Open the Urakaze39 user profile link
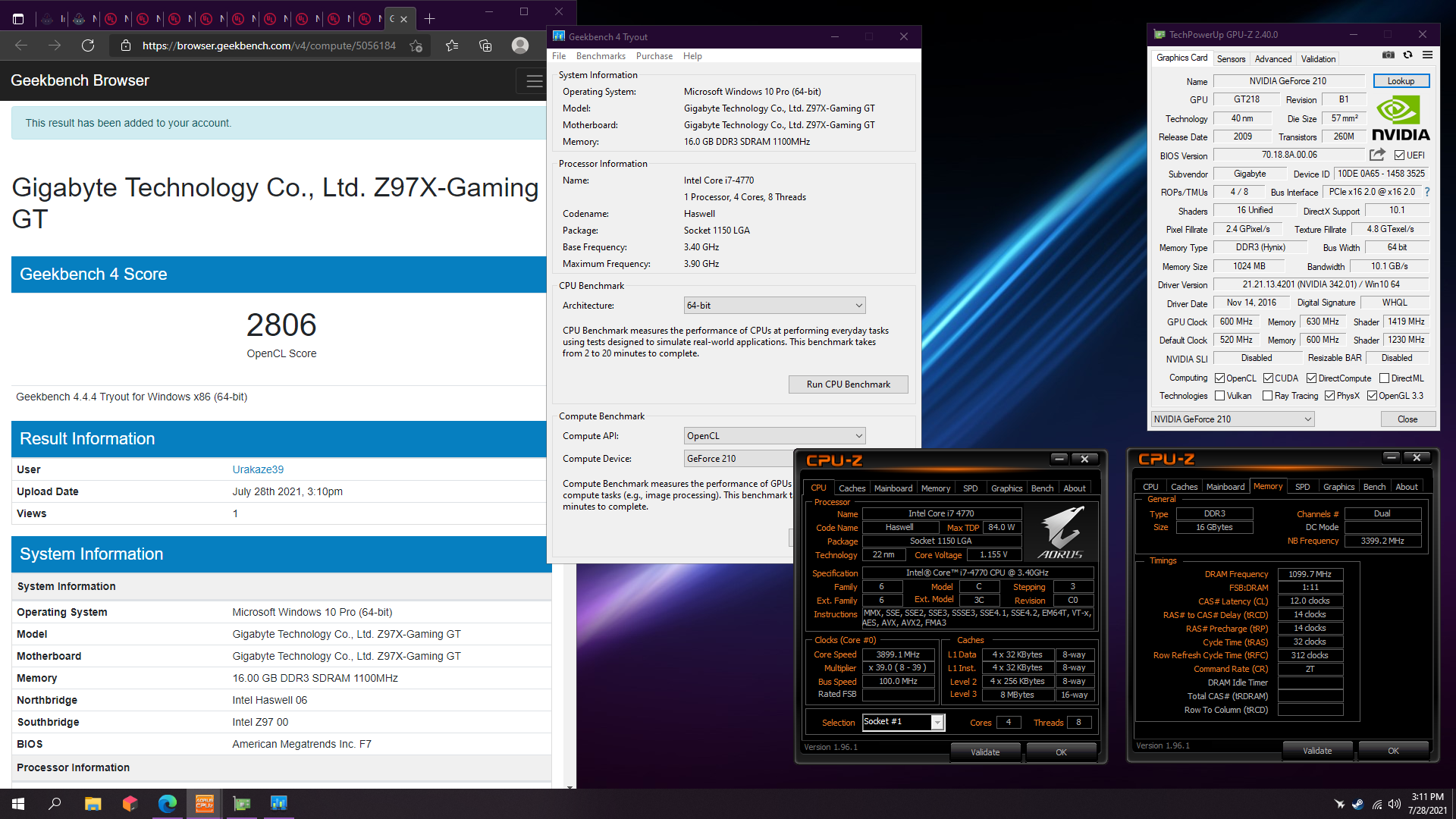Screen dimensions: 1456x819 (258, 469)
